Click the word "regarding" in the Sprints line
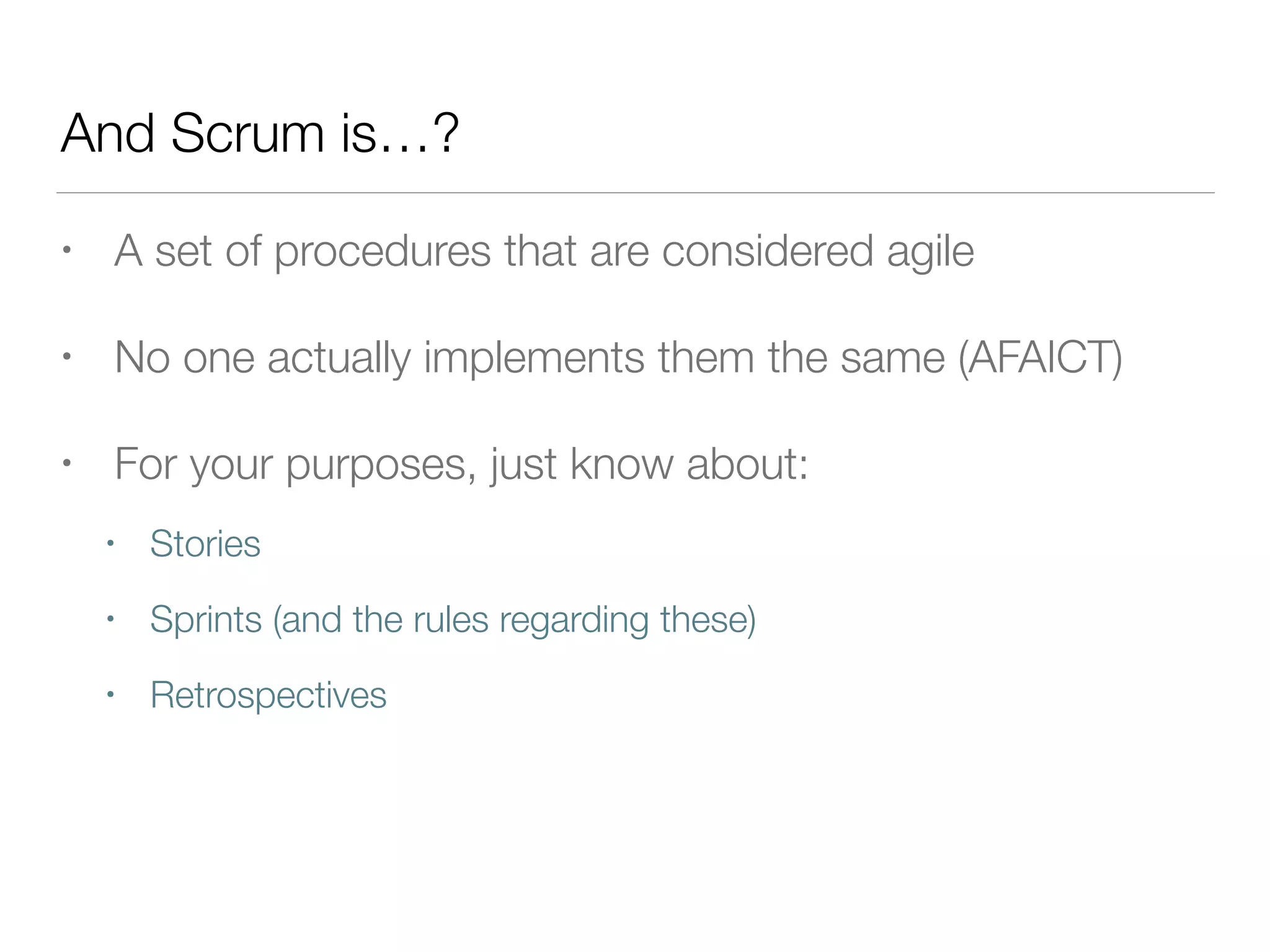Image resolution: width=1270 pixels, height=952 pixels. (574, 621)
